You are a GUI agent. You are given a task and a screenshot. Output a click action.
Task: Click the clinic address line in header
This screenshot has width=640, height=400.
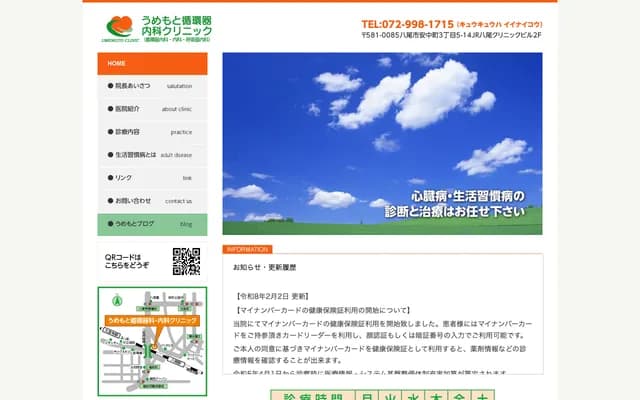[x=451, y=36]
